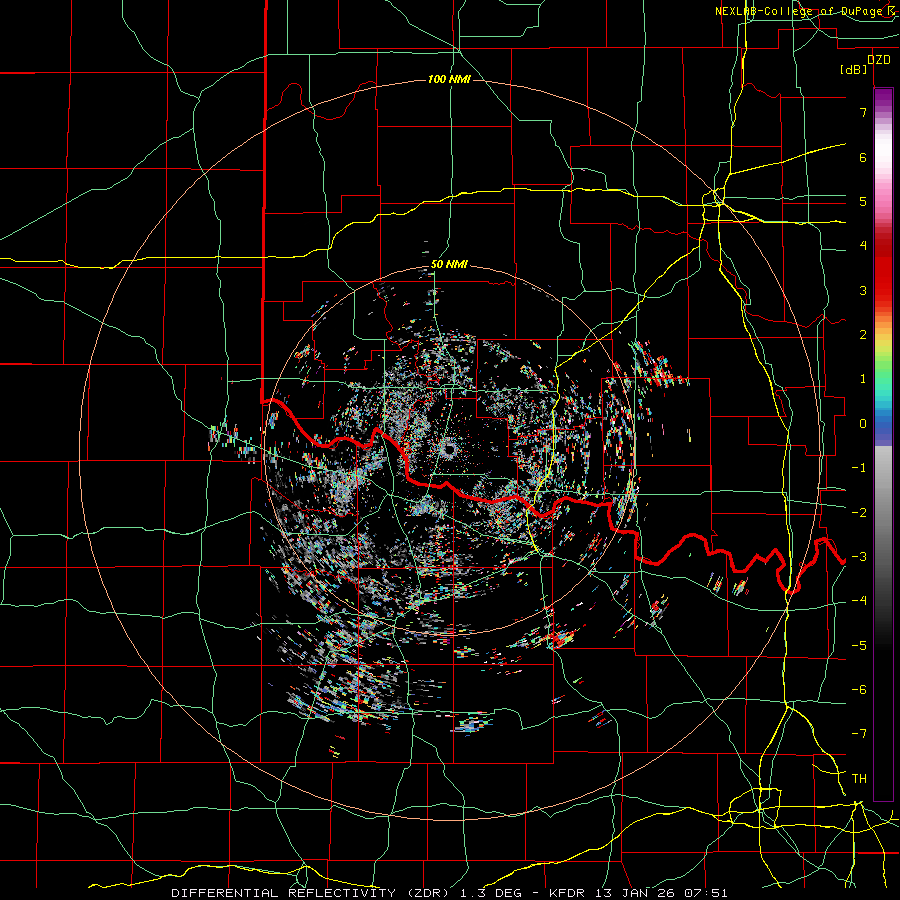Click the "50 NMI" range ring label
This screenshot has height=900, width=900.
(x=449, y=265)
